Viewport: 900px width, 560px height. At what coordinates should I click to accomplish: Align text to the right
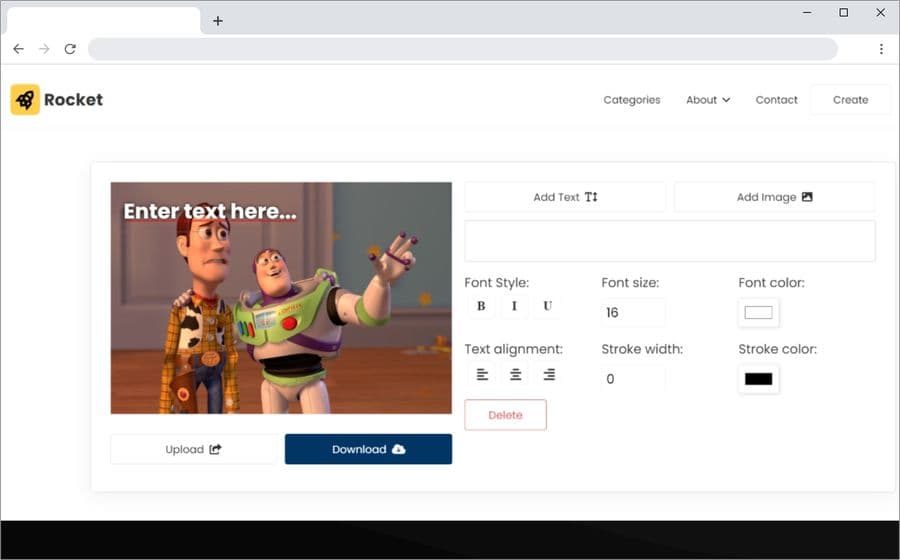click(x=549, y=375)
